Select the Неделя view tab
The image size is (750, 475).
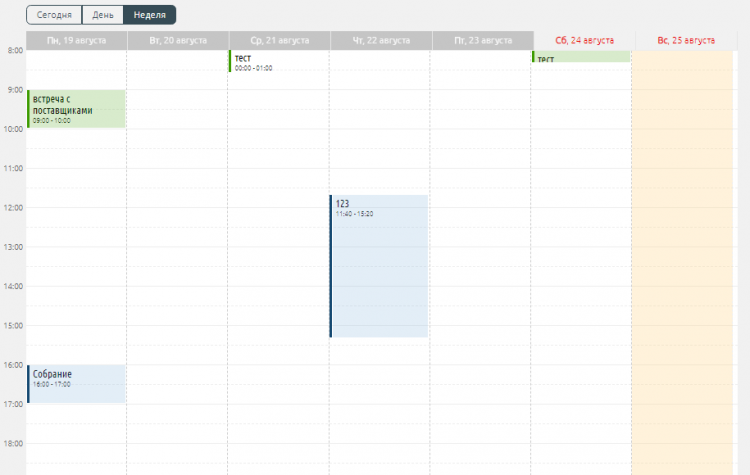click(x=150, y=15)
